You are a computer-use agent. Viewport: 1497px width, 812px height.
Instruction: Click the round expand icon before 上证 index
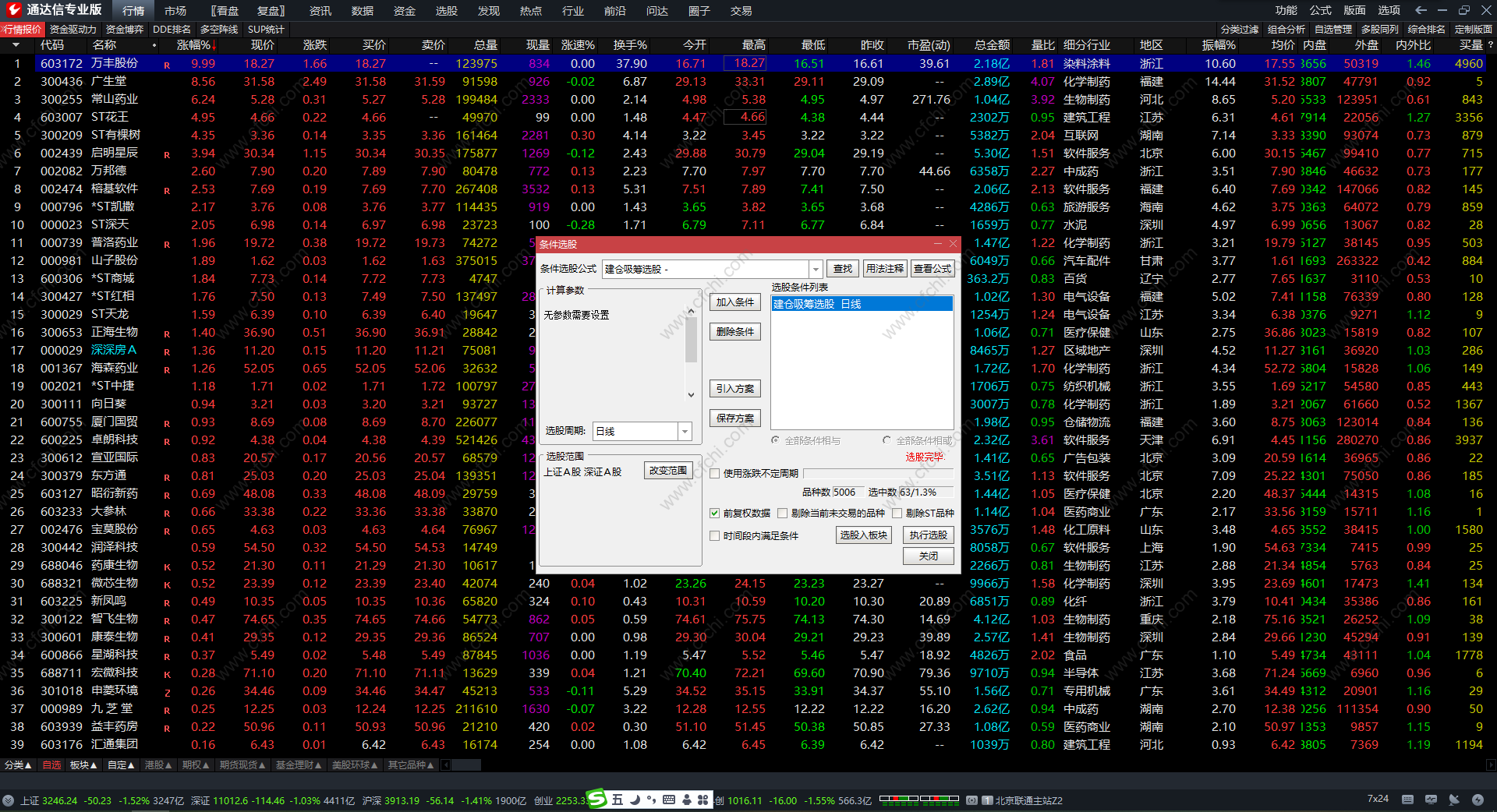click(9, 800)
